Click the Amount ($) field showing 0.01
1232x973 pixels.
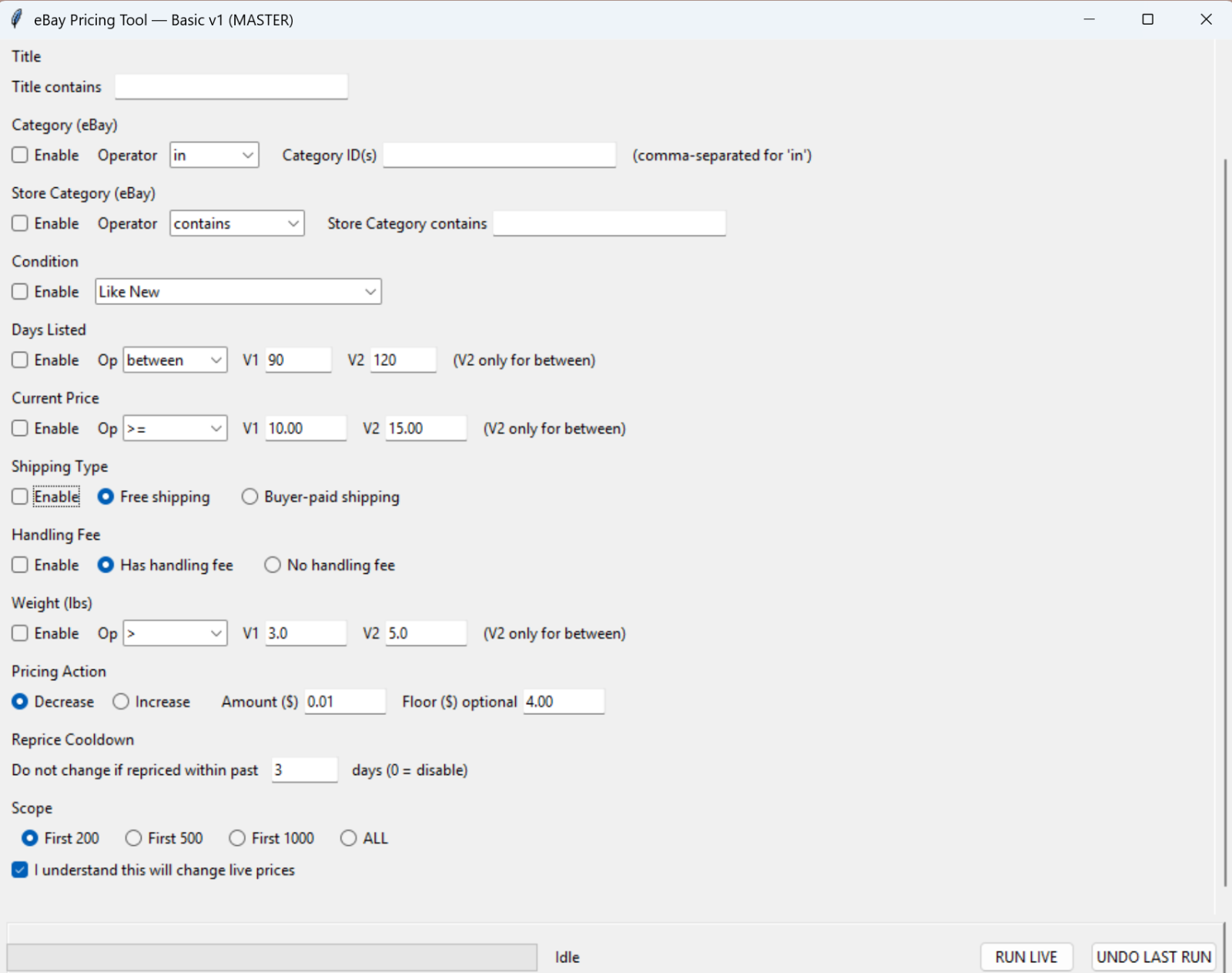[x=345, y=702]
